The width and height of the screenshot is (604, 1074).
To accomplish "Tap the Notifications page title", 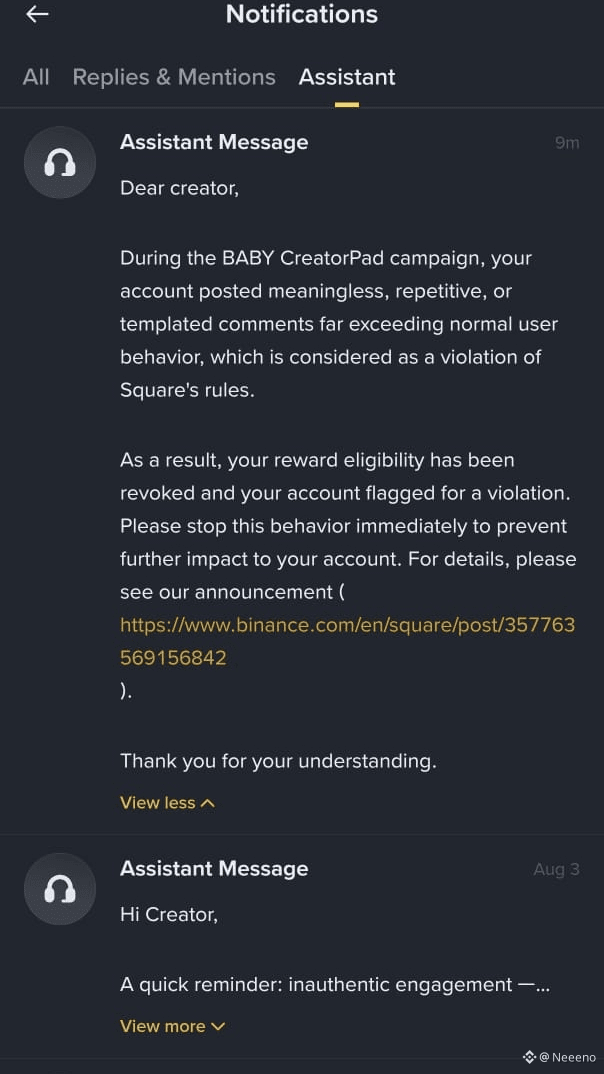I will [x=302, y=14].
